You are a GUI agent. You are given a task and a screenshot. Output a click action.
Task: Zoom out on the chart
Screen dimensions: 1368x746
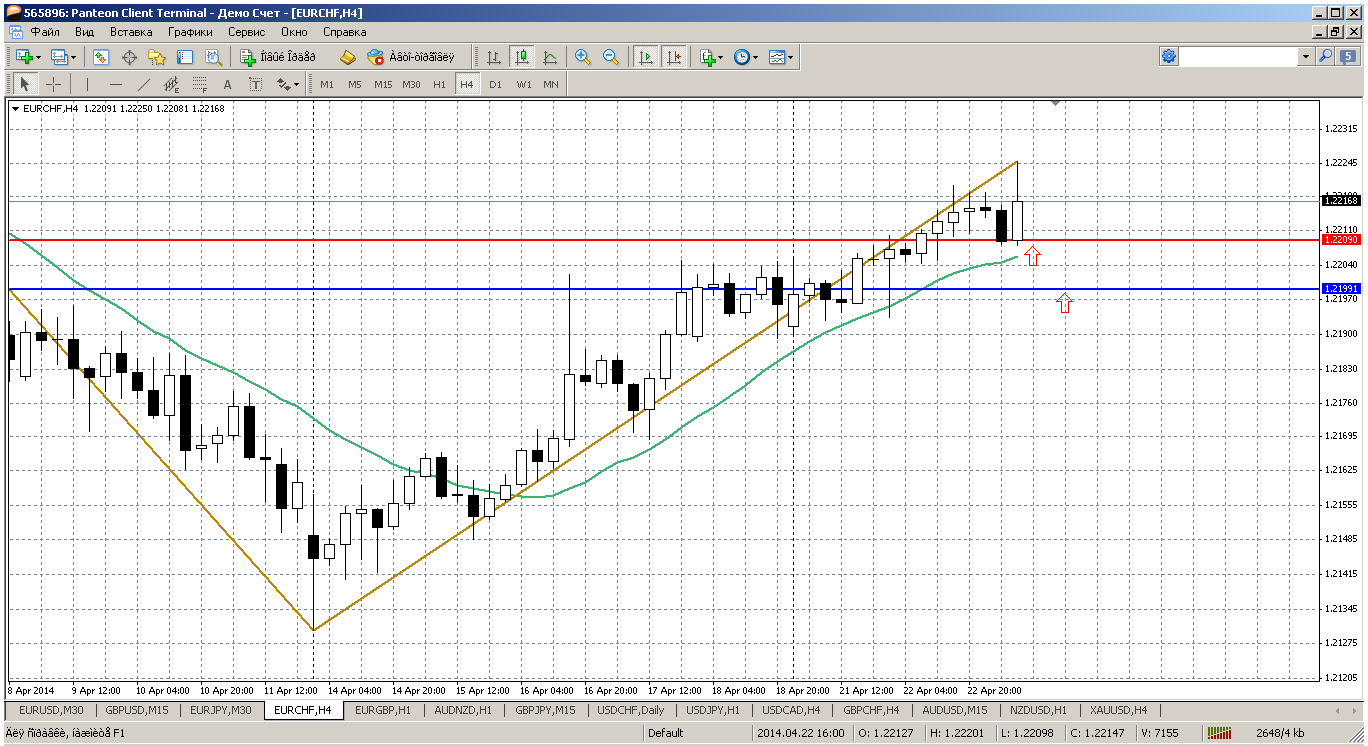[x=611, y=57]
